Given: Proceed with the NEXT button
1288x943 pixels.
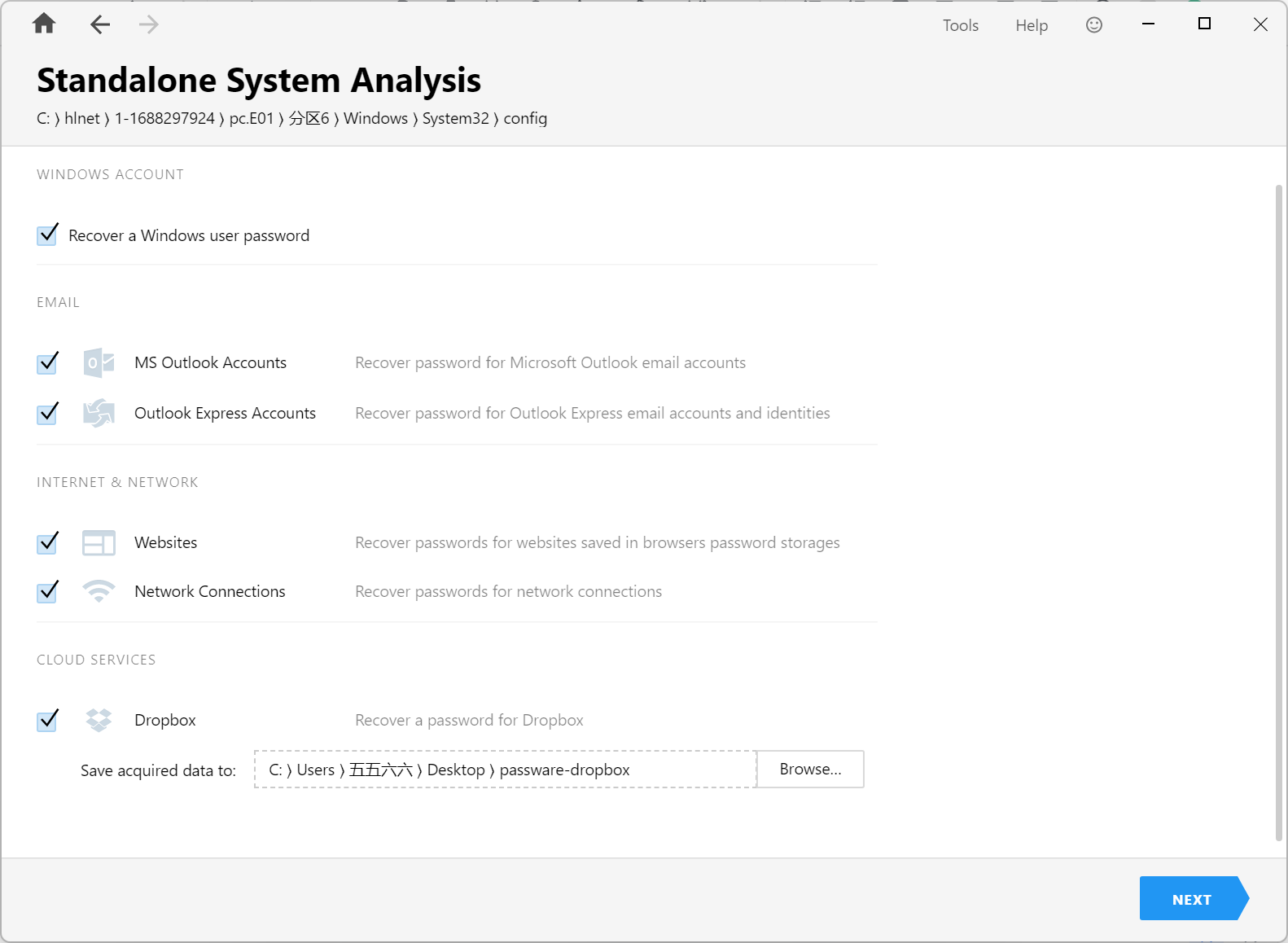Looking at the screenshot, I should pyautogui.click(x=1194, y=899).
